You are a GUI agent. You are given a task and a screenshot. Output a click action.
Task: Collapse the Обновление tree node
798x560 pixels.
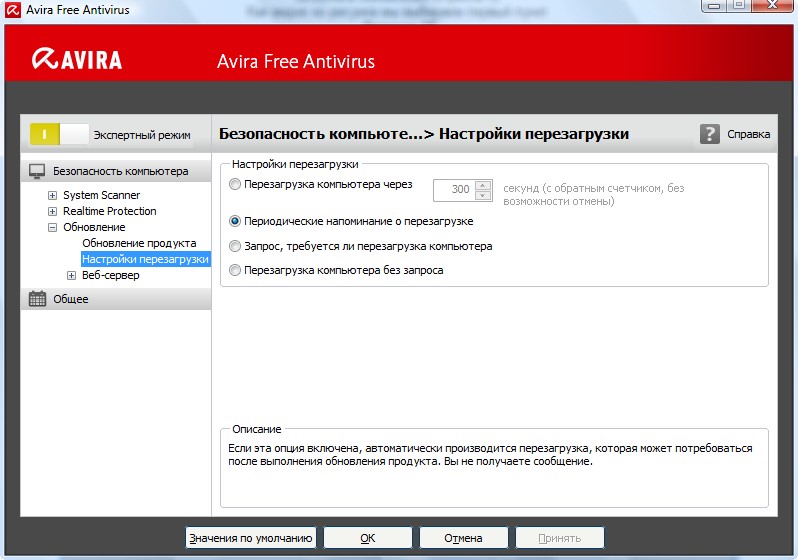coord(52,227)
